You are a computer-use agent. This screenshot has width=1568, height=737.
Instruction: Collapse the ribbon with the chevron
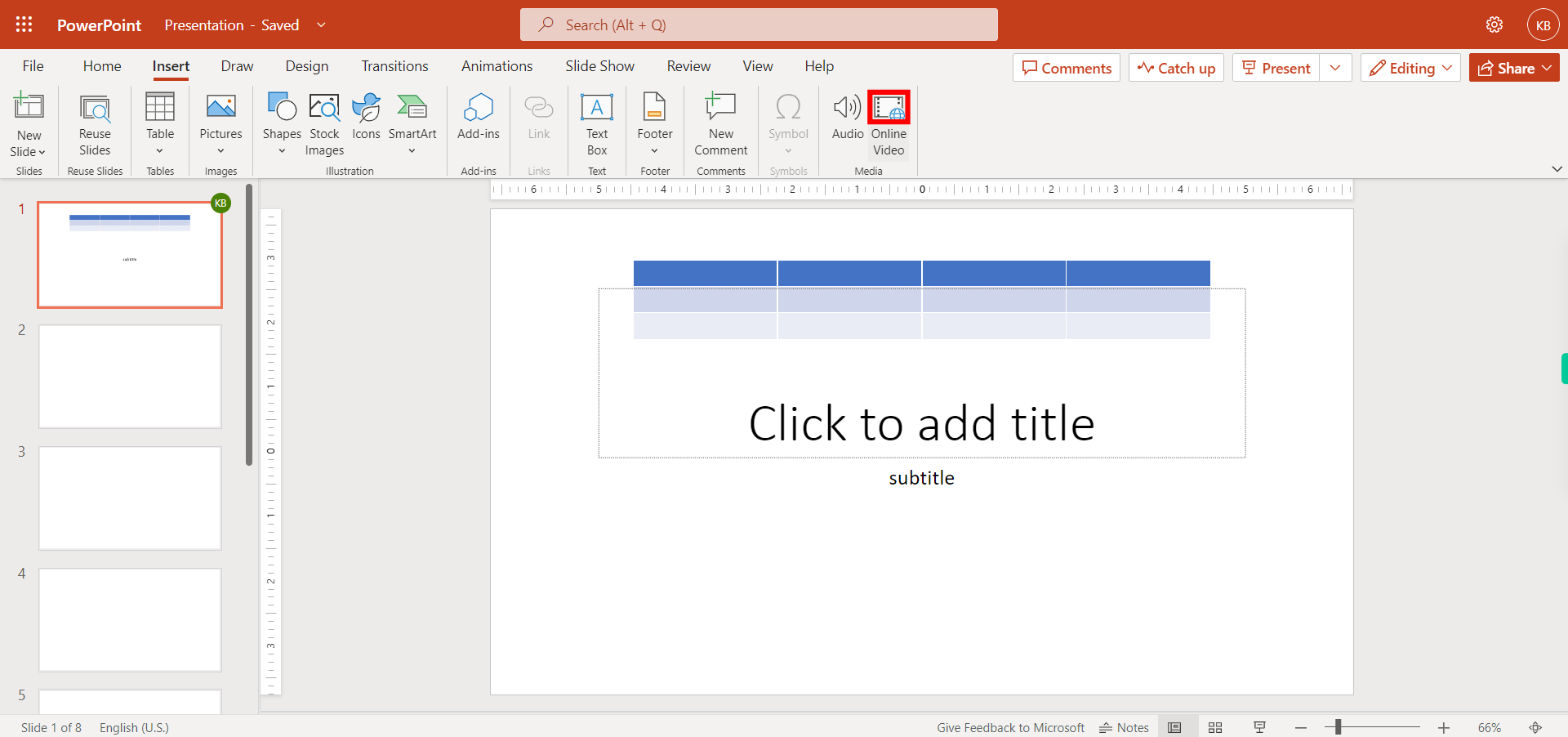(1557, 169)
